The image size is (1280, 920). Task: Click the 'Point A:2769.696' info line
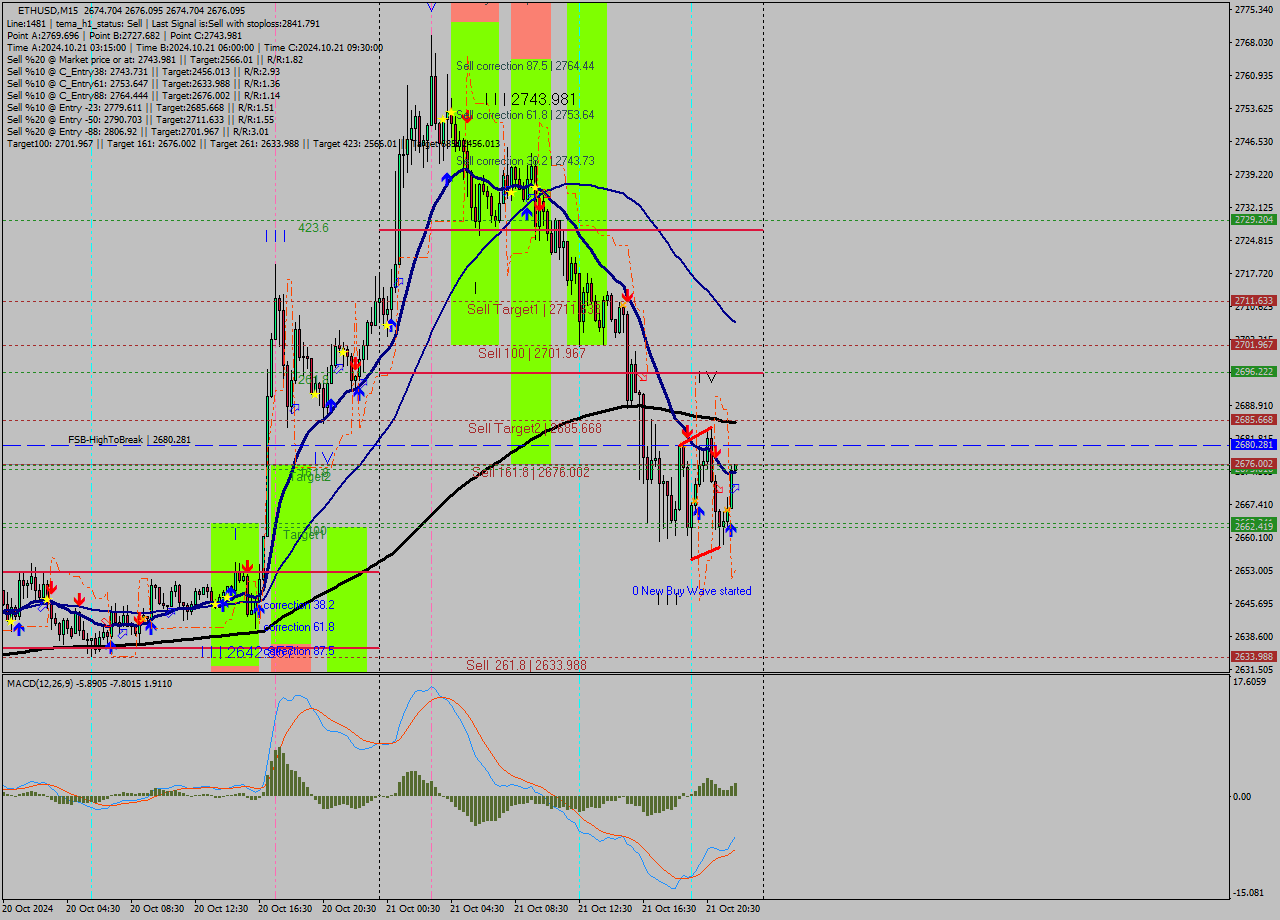(x=124, y=35)
